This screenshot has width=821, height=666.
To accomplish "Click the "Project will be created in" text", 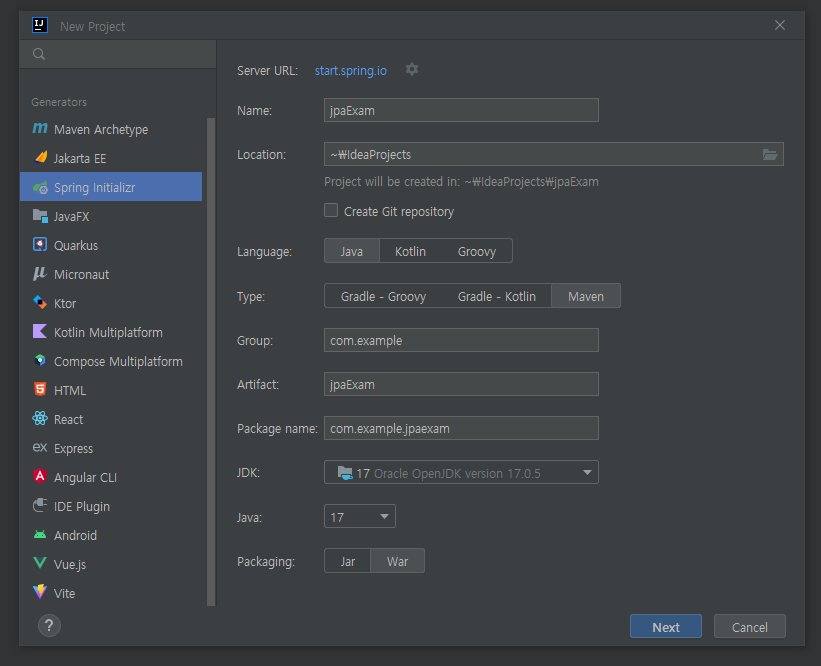I will tap(461, 182).
